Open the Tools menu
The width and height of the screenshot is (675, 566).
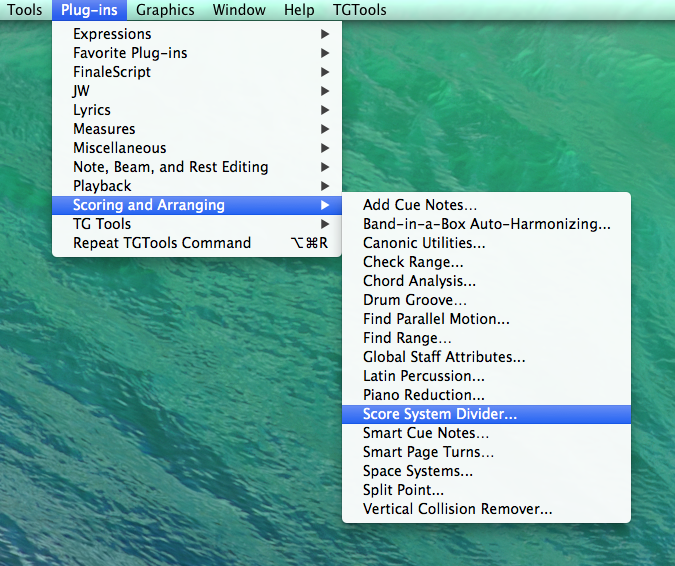point(25,10)
